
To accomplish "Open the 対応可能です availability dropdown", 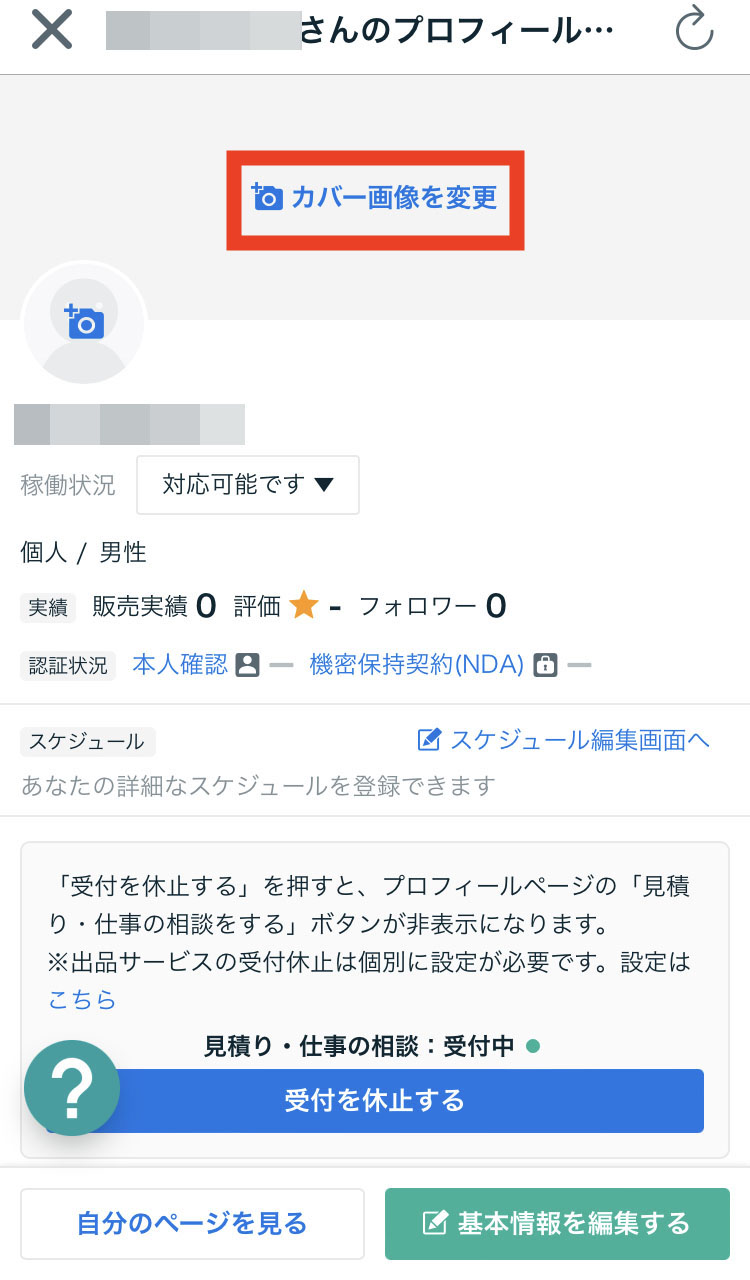I will [248, 485].
